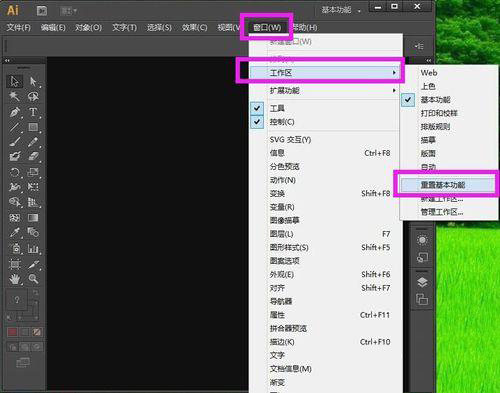Image resolution: width=500 pixels, height=393 pixels.
Task: Click 管理工作区... entry
Action: coord(449,212)
